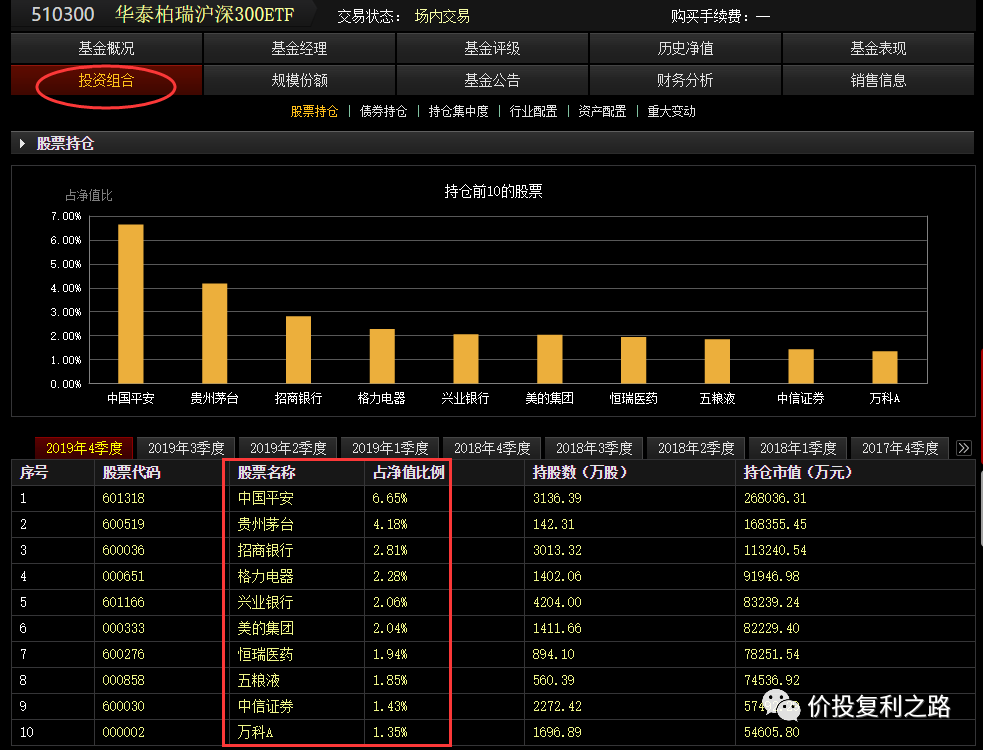This screenshot has height=750, width=983.
Task: Click stock code 601166
Action: 124,603
